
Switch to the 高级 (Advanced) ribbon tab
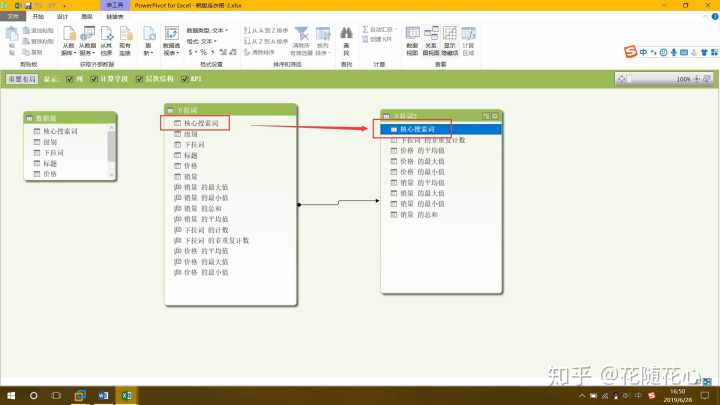pyautogui.click(x=87, y=17)
